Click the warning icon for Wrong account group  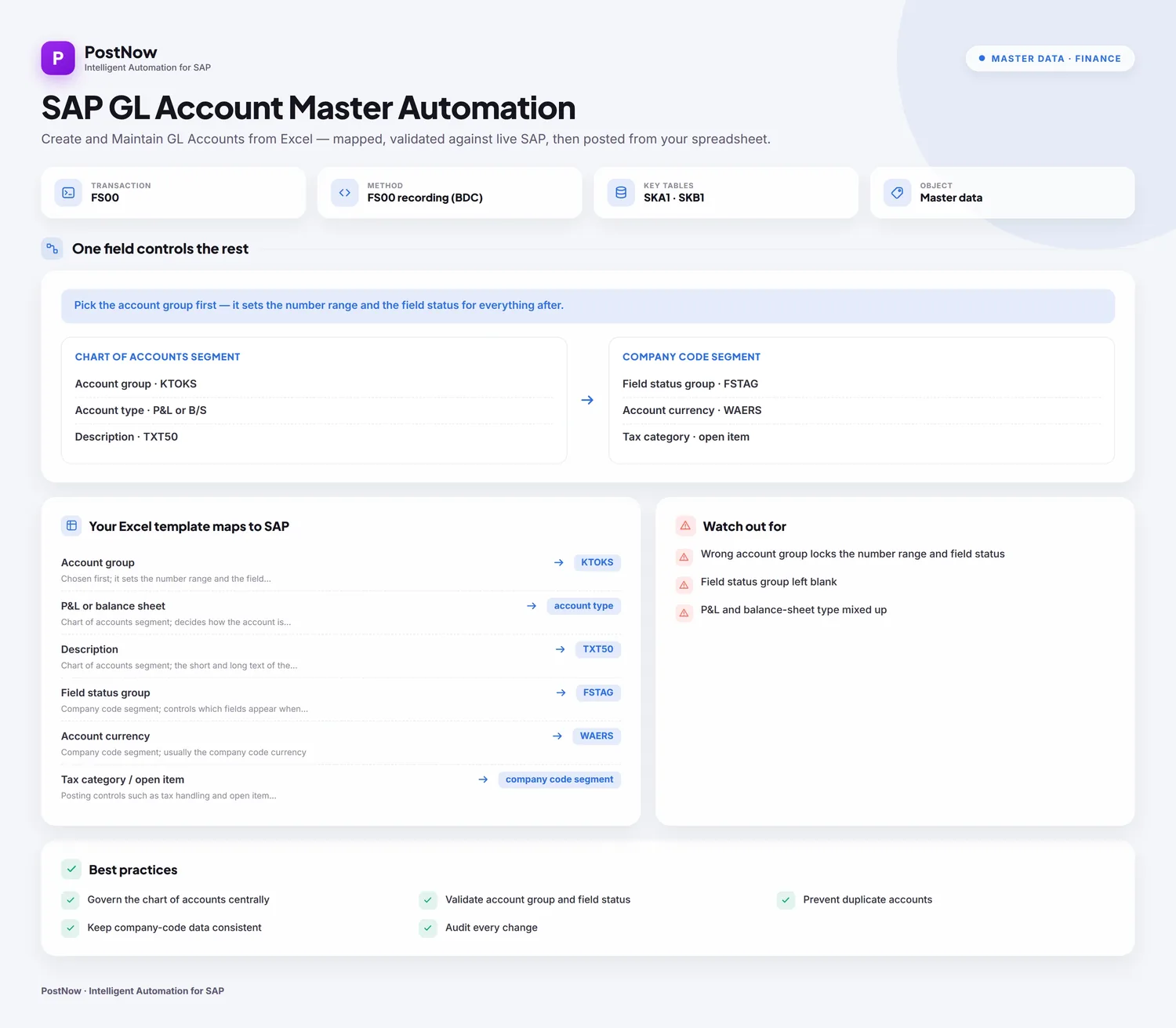click(x=684, y=557)
